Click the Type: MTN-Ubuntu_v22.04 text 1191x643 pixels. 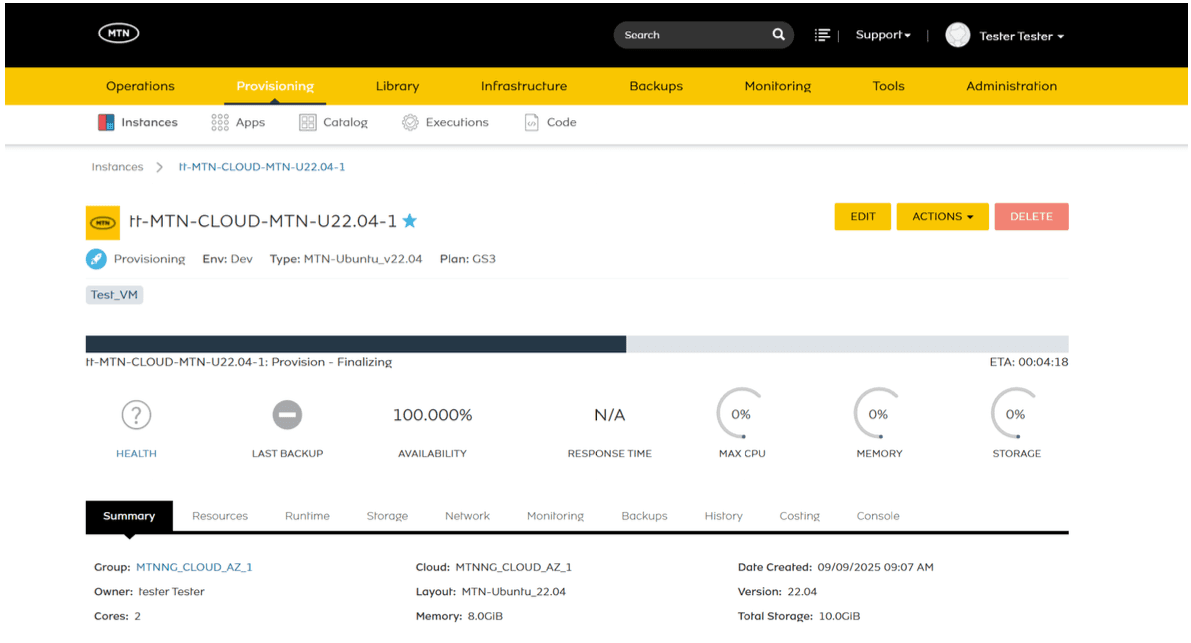[x=346, y=259]
